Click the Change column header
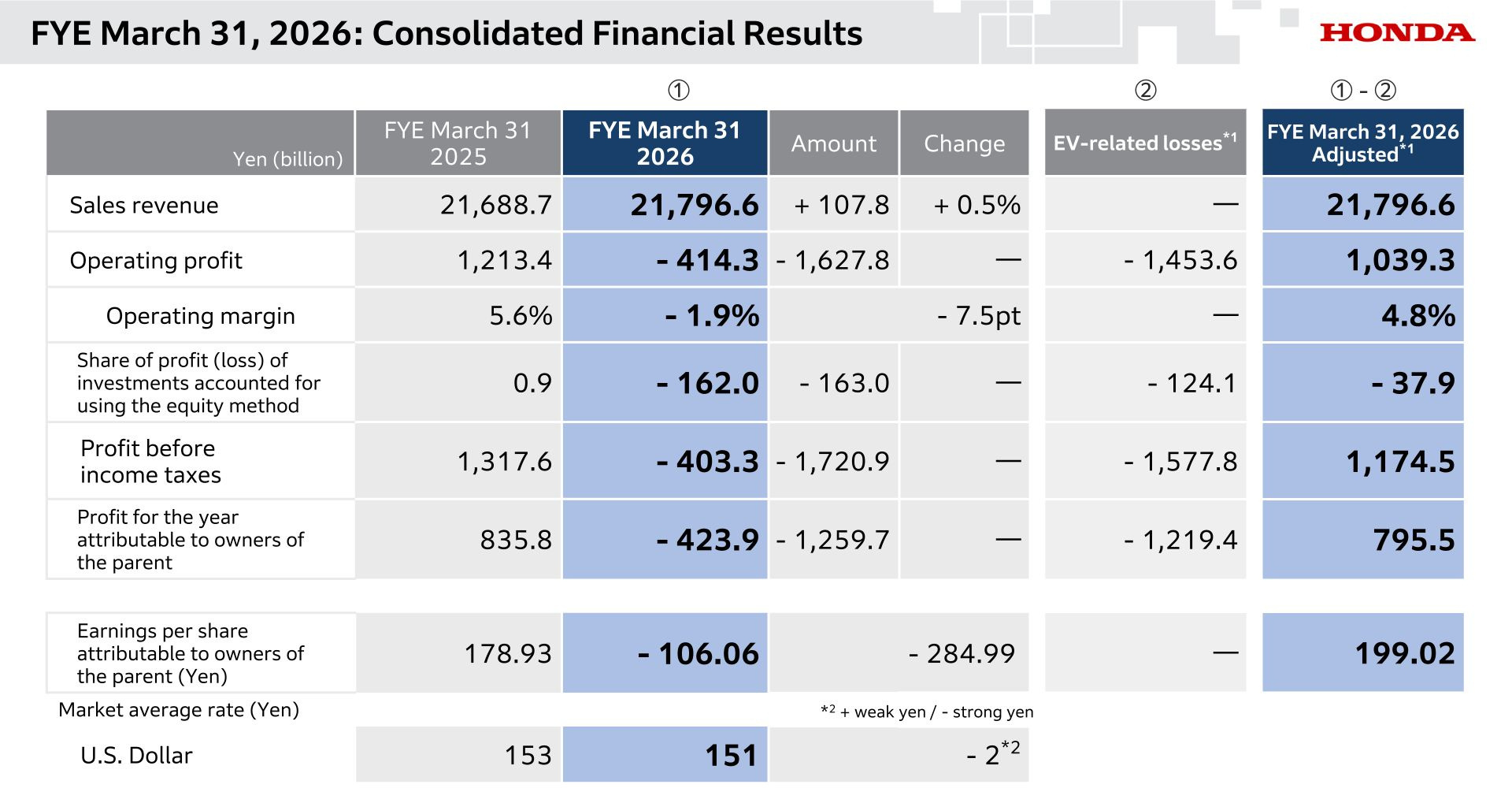This screenshot has height=788, width=1512. pyautogui.click(x=964, y=143)
